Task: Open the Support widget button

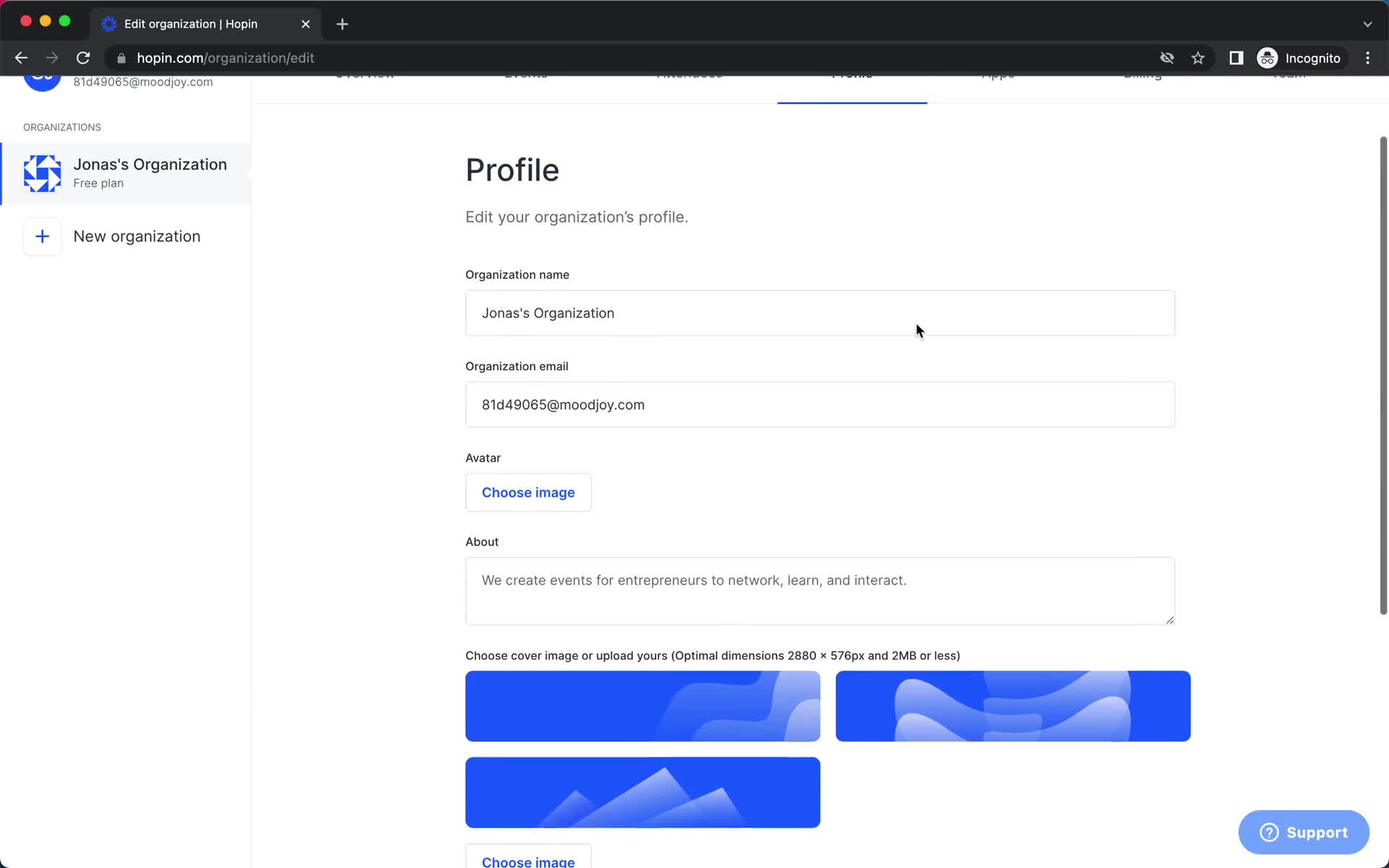Action: click(1304, 832)
